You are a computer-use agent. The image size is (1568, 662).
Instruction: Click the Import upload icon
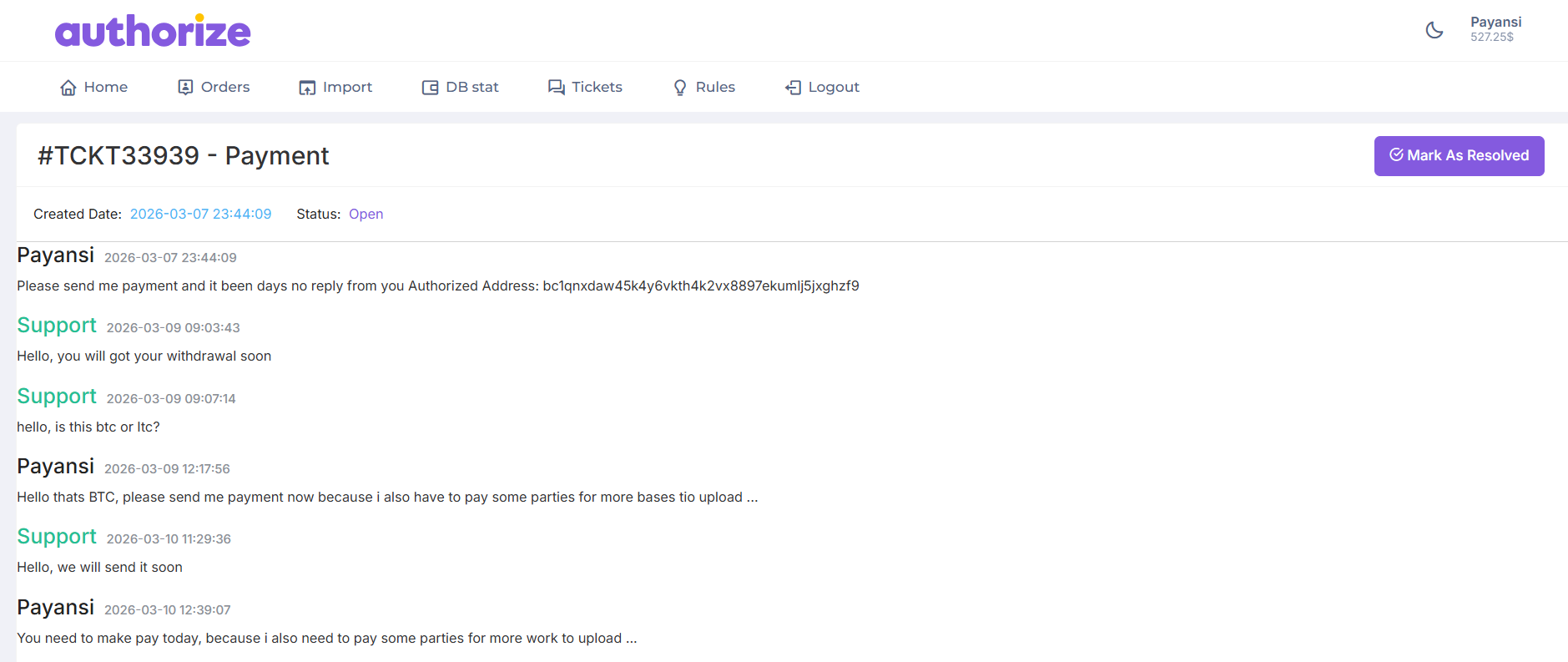(307, 88)
